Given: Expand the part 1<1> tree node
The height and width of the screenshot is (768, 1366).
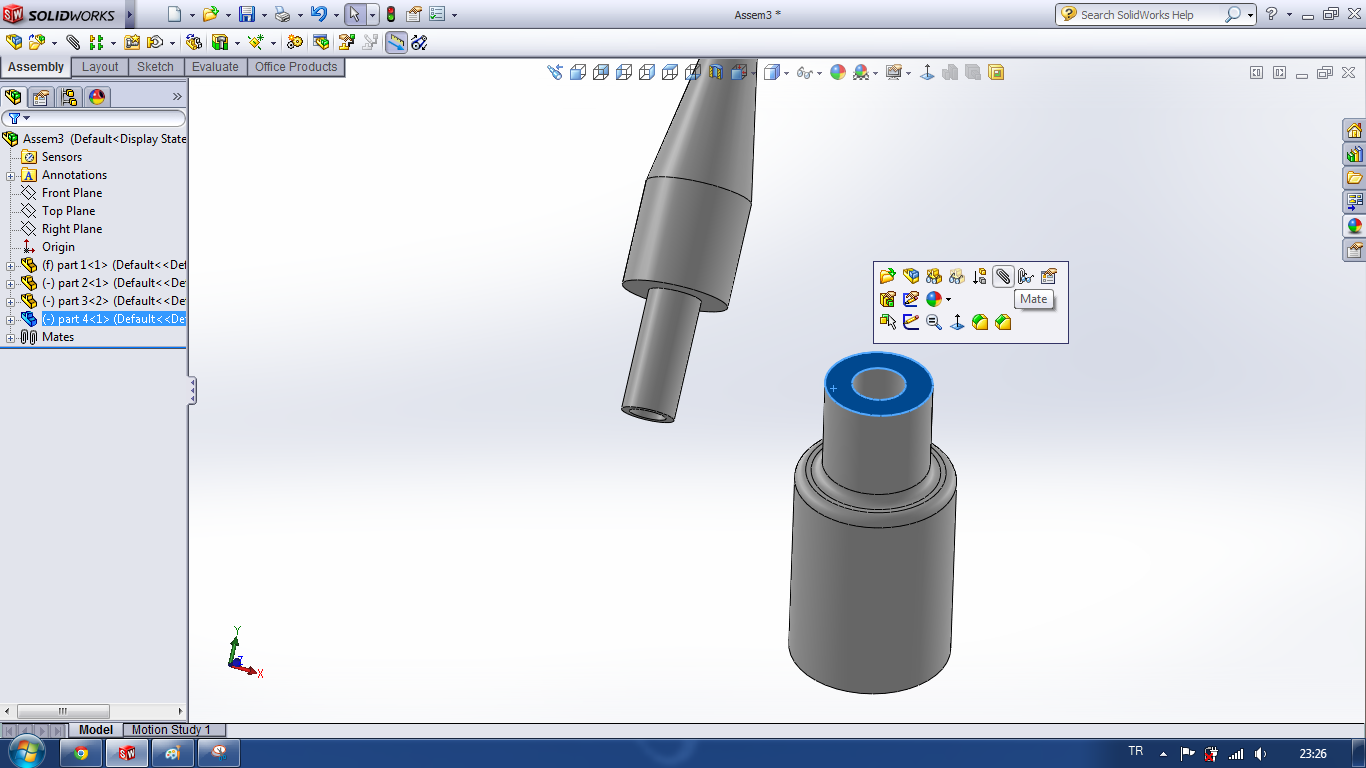Looking at the screenshot, I should [x=11, y=265].
